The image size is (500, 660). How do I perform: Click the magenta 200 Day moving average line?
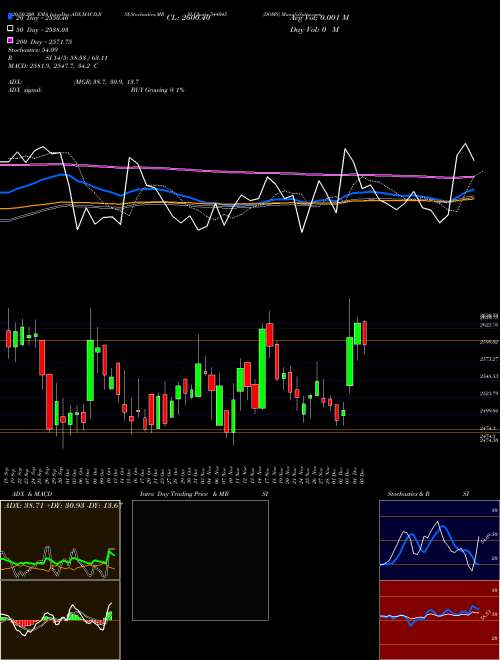(x=236, y=172)
